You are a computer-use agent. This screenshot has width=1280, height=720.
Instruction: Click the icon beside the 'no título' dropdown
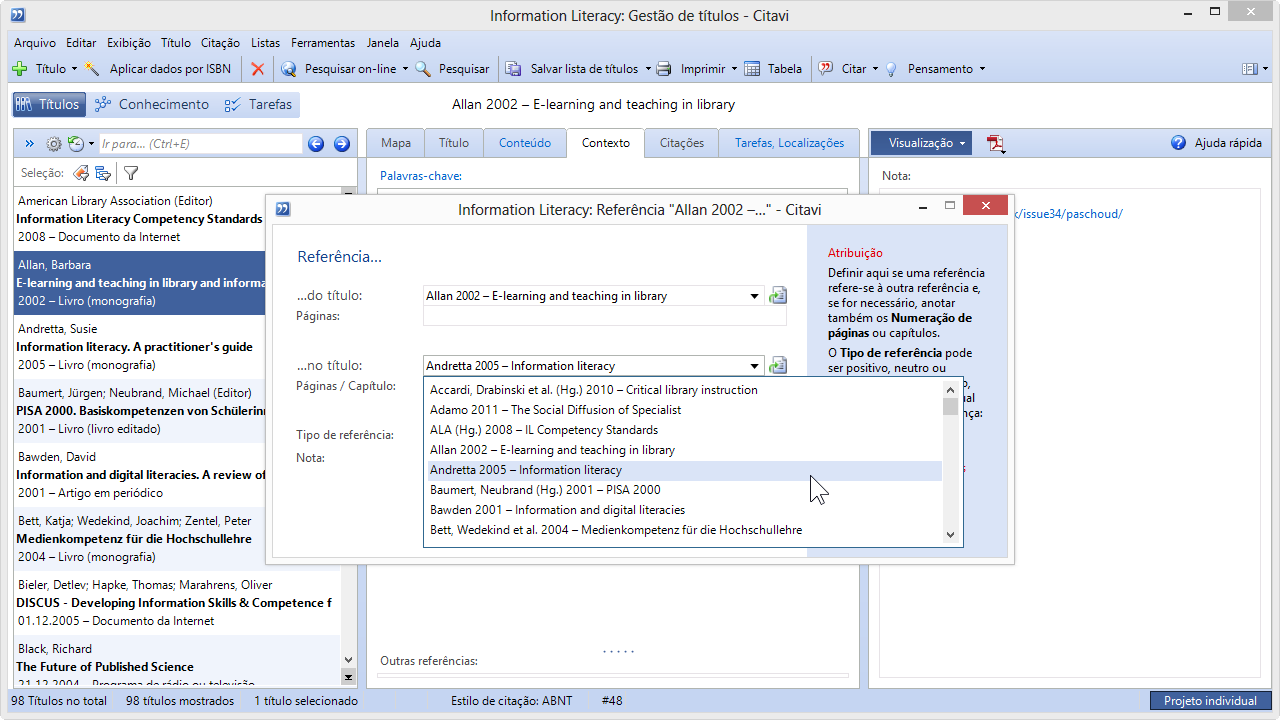click(x=778, y=365)
